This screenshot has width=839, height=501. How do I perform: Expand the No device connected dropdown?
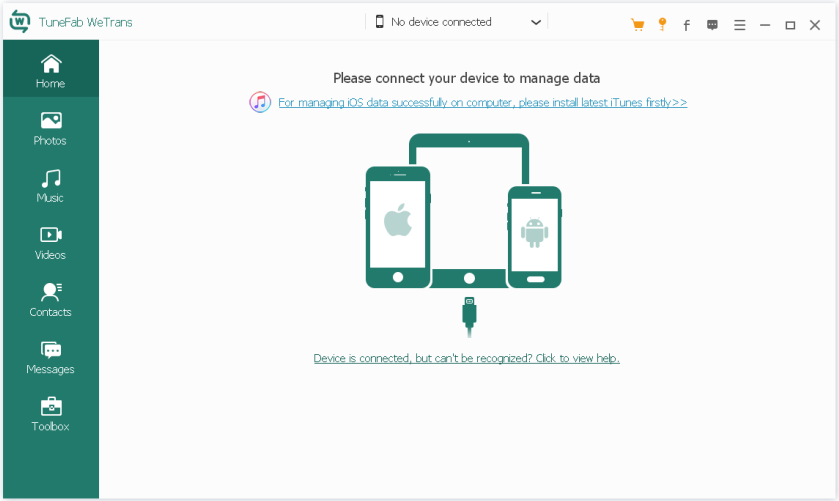tap(458, 22)
